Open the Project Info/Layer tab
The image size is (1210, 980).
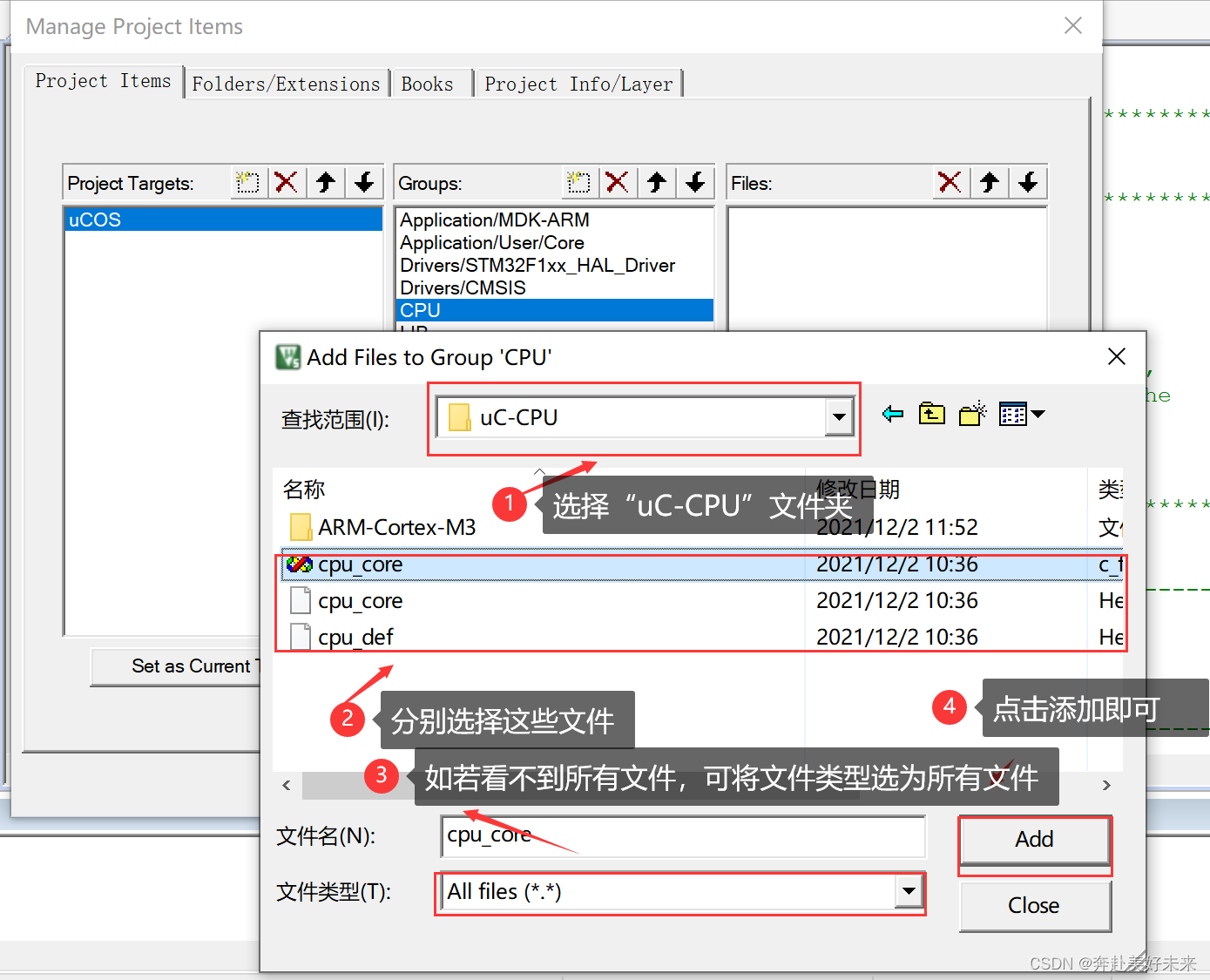click(579, 84)
